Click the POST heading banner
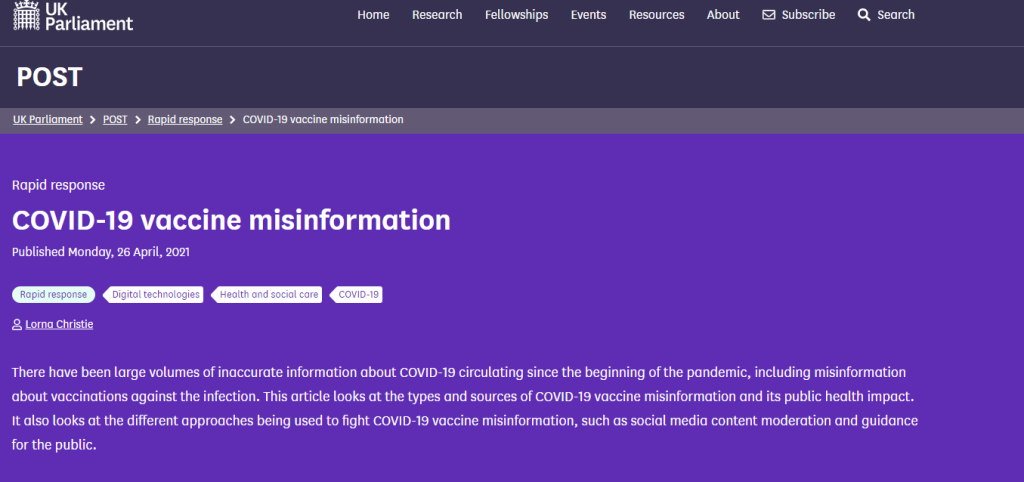Viewport: 1024px width, 482px height. (49, 77)
